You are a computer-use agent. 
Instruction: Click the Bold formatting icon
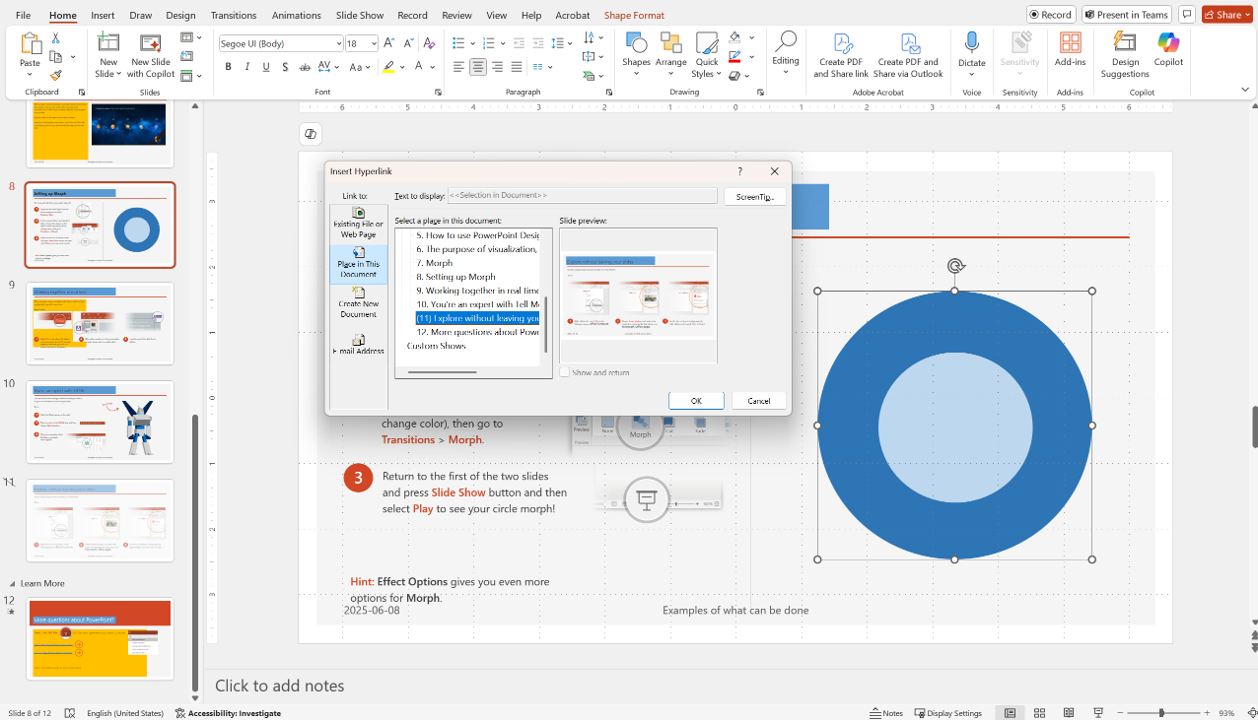228,67
